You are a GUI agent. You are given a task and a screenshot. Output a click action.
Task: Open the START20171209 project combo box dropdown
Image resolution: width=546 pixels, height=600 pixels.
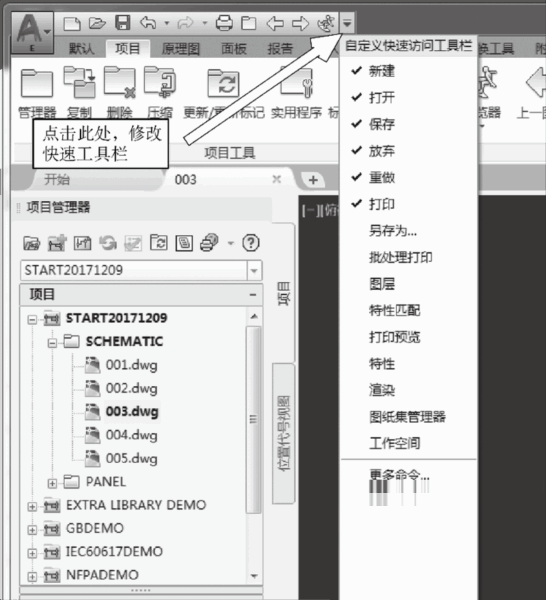point(254,271)
